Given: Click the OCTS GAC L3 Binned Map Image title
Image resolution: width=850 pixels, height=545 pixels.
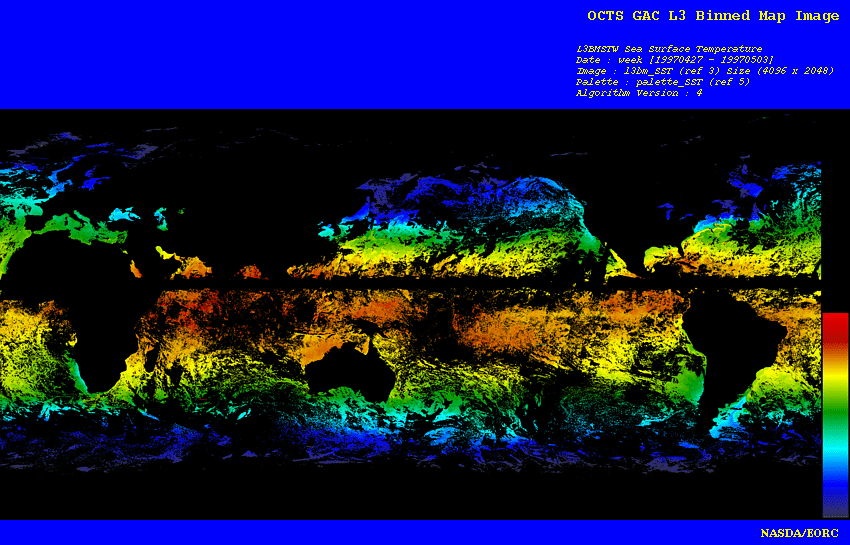Looking at the screenshot, I should point(713,16).
